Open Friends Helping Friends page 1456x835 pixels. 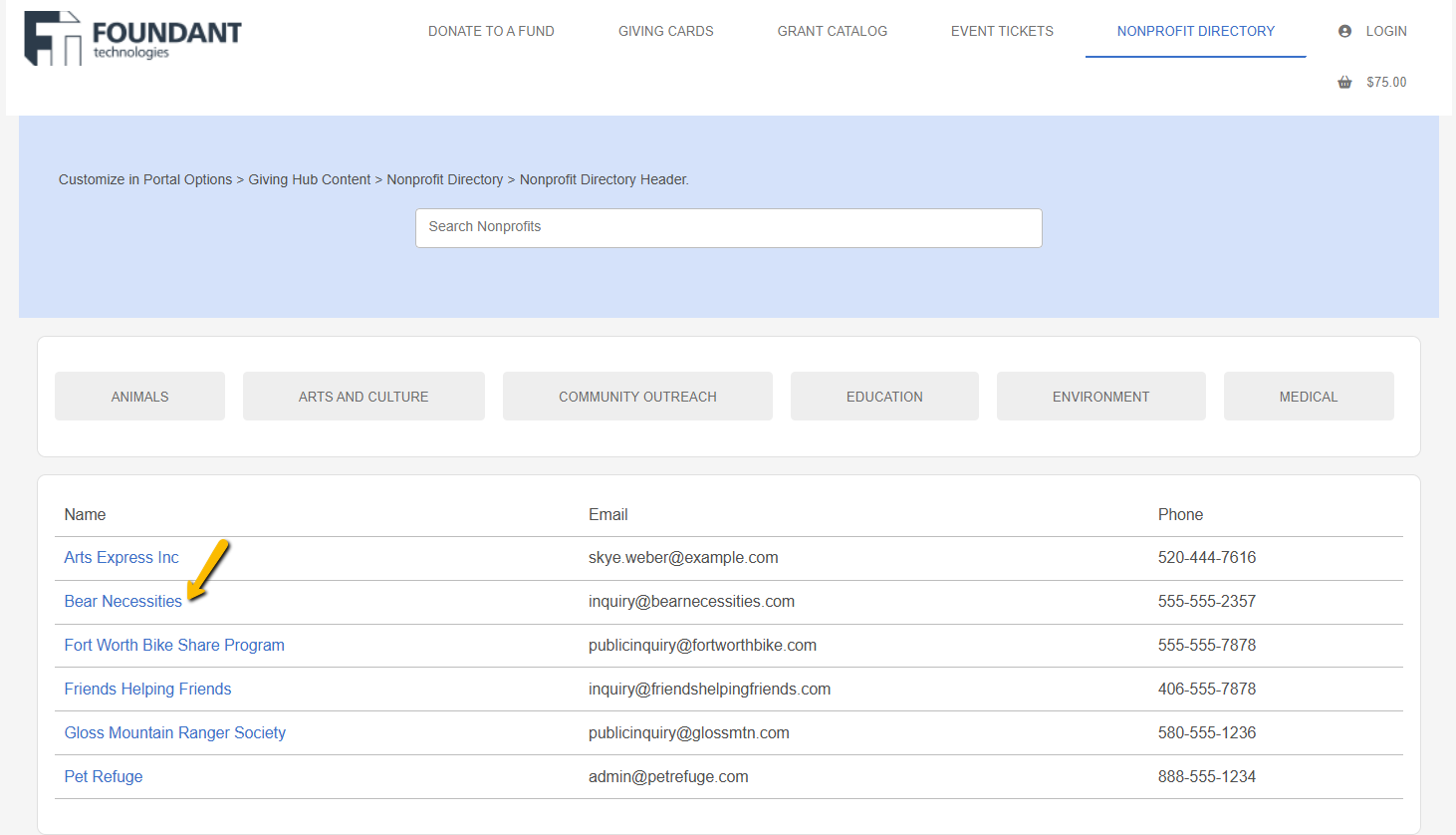click(147, 690)
